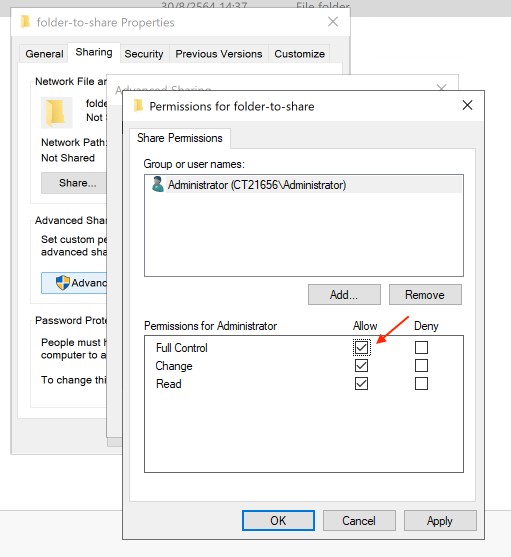Click the Administrator user icon in list
The image size is (511, 557).
point(157,185)
